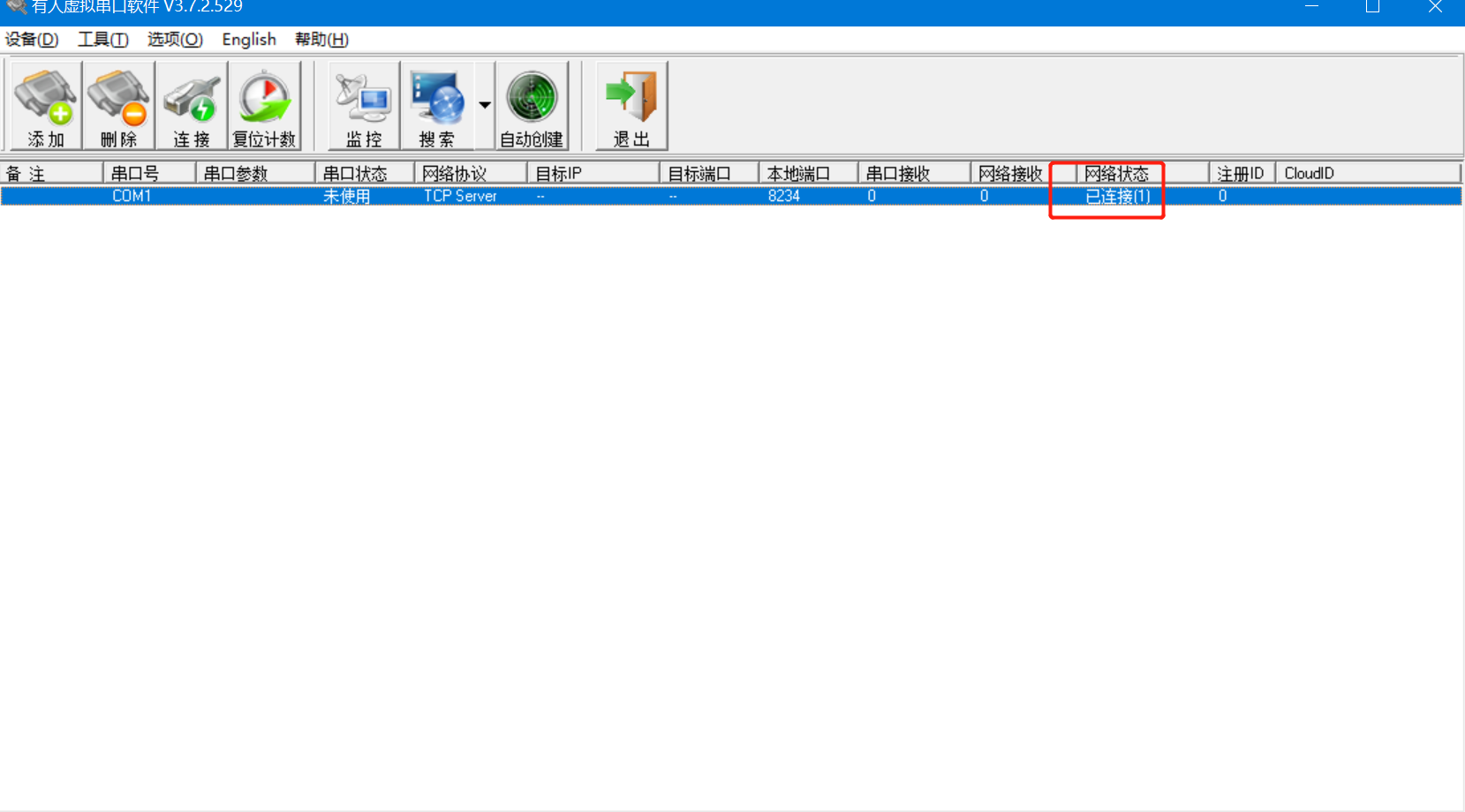Expand the dropdown arrow beside 搜索
Screen dimensions: 1465x812
(x=485, y=105)
